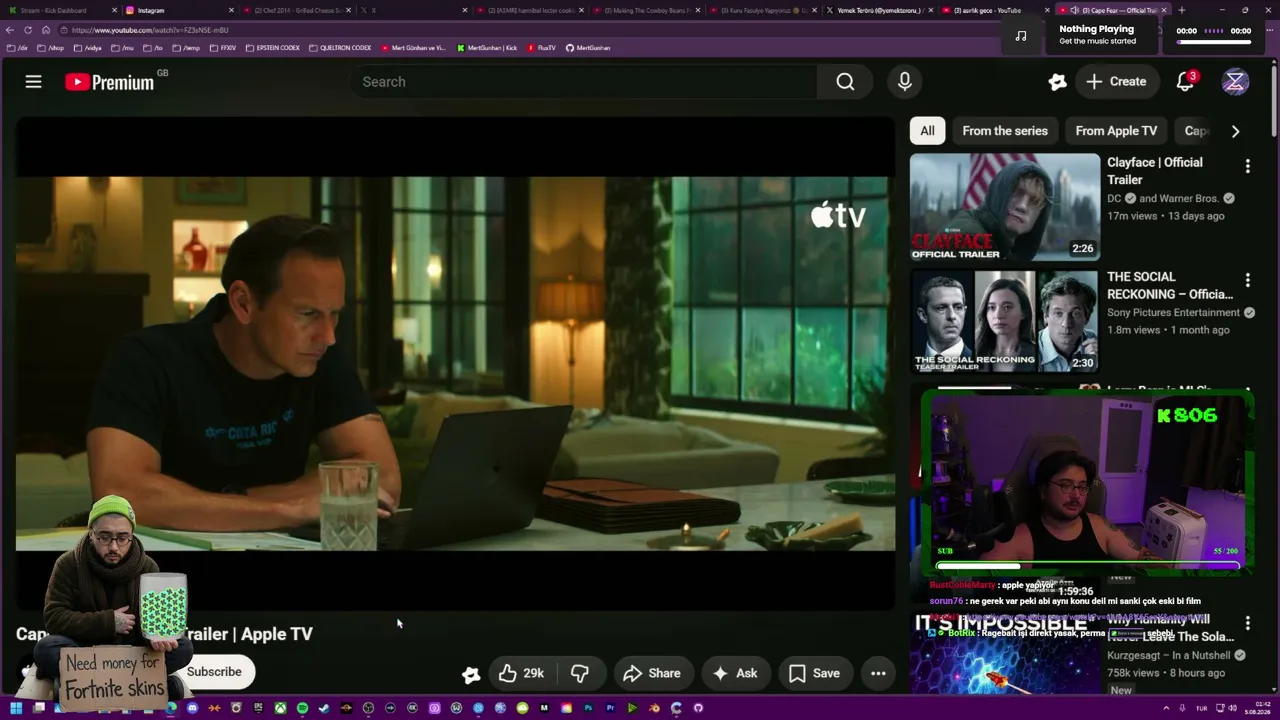Viewport: 1280px width, 720px height.
Task: Open the /dir bookmark folder
Action: pos(17,48)
